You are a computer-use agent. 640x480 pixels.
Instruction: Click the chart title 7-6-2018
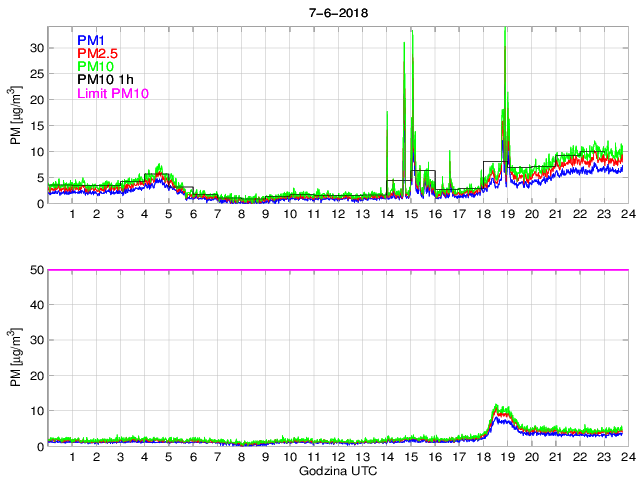point(338,13)
